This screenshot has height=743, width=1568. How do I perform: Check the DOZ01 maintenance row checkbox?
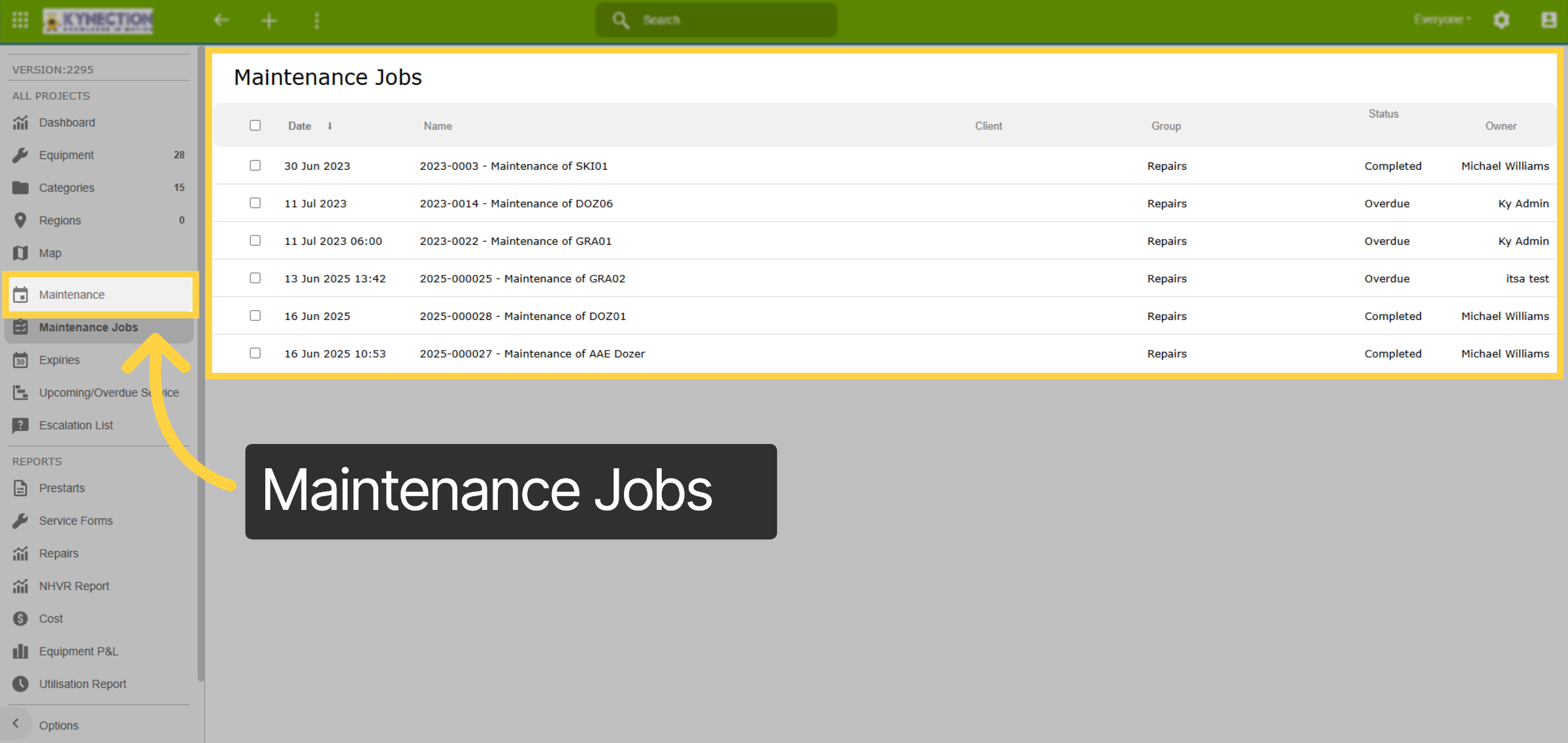pyautogui.click(x=255, y=316)
